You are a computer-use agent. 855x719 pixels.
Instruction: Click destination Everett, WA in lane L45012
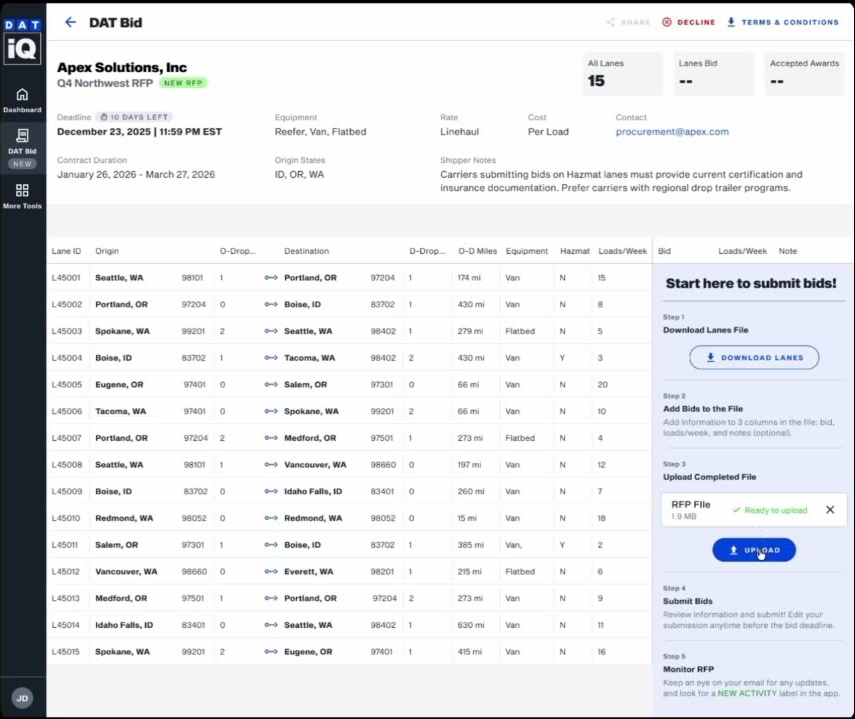pyautogui.click(x=309, y=571)
